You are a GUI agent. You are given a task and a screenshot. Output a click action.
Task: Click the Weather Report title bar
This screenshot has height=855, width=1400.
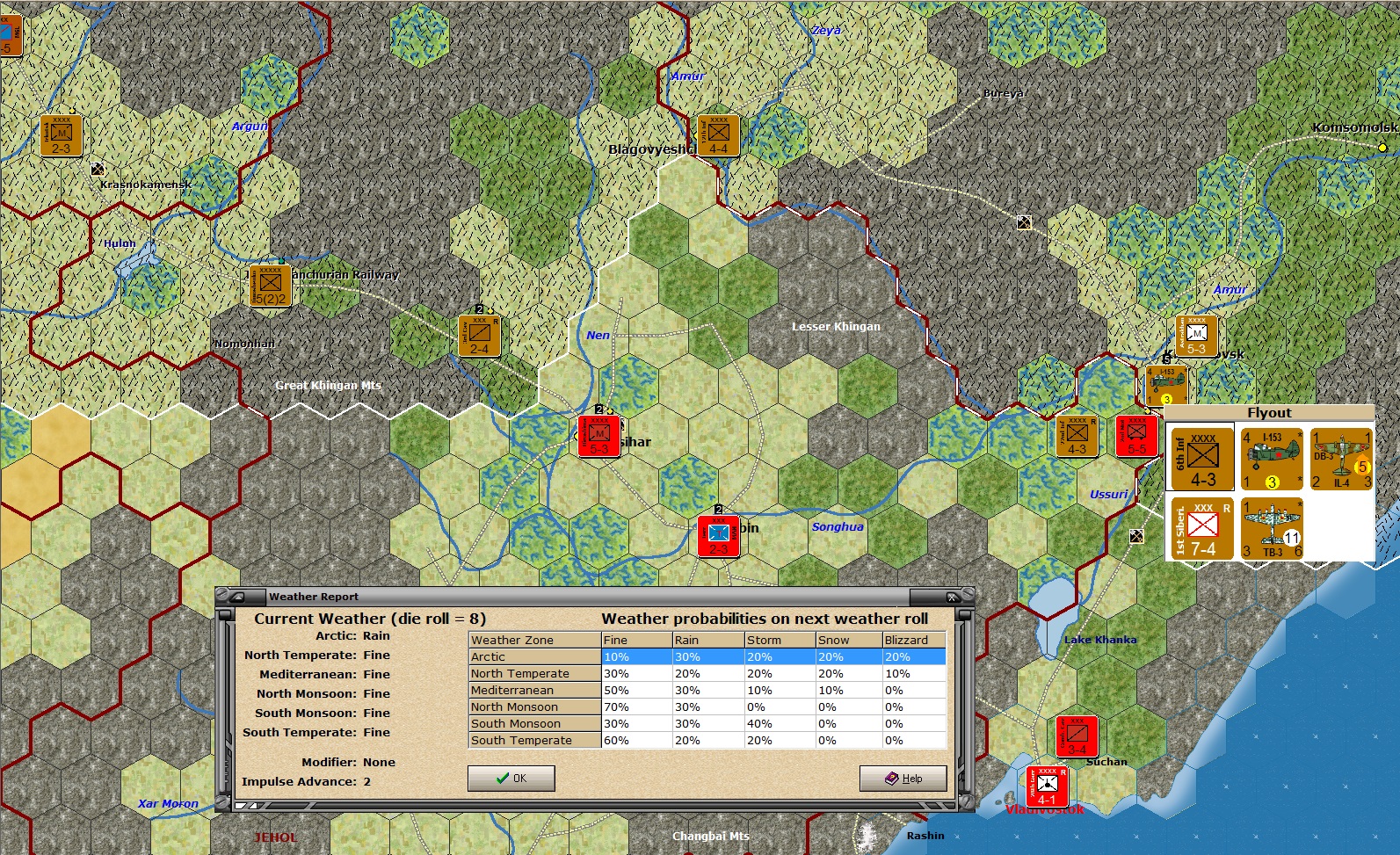click(x=594, y=597)
